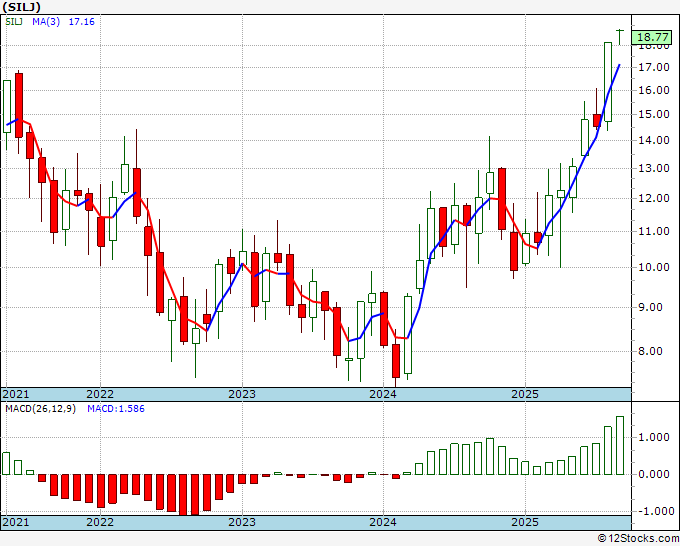Click the 17.00 price axis label
This screenshot has height=546, width=680.
point(654,67)
